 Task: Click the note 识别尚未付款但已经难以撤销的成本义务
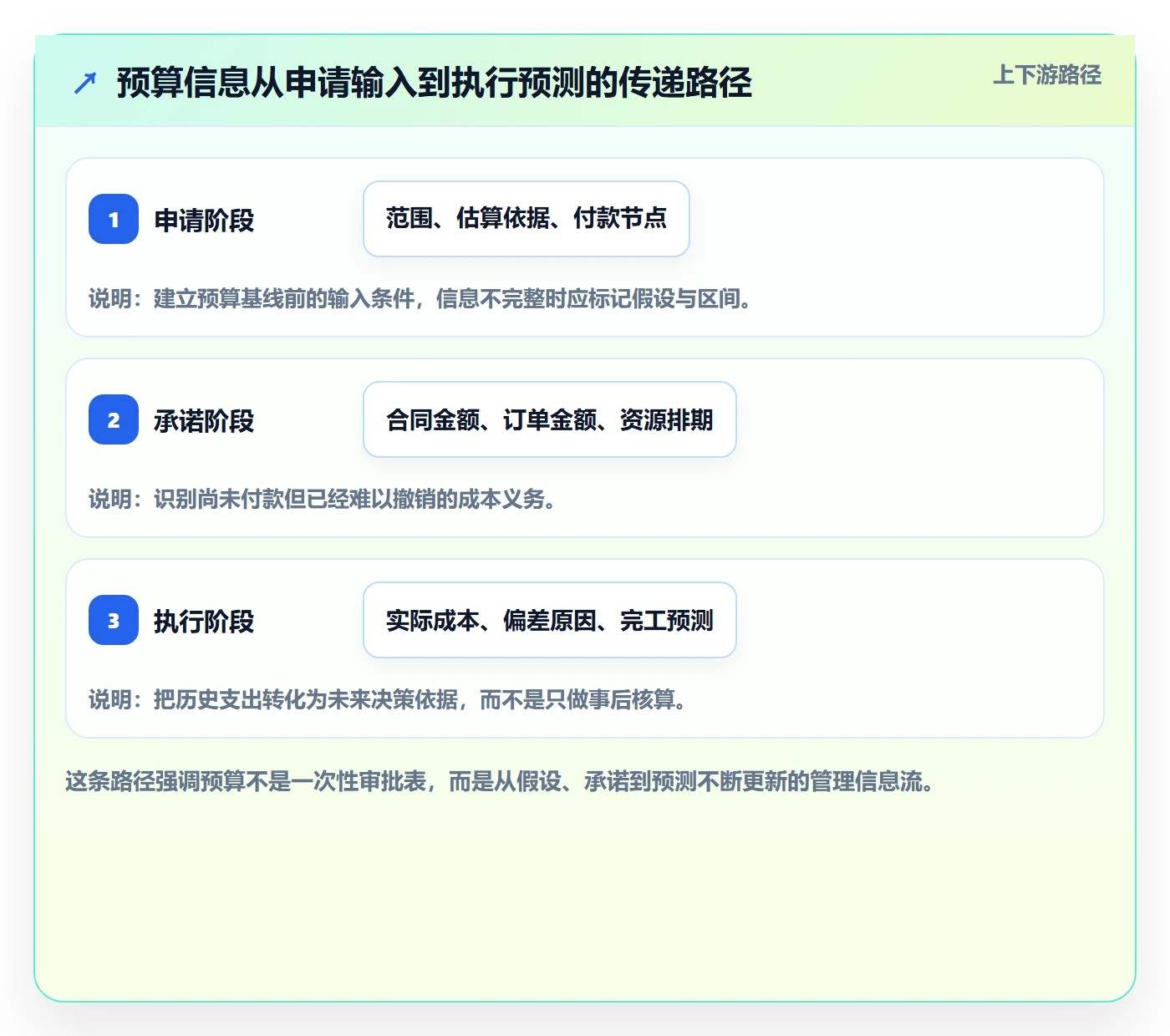[323, 499]
